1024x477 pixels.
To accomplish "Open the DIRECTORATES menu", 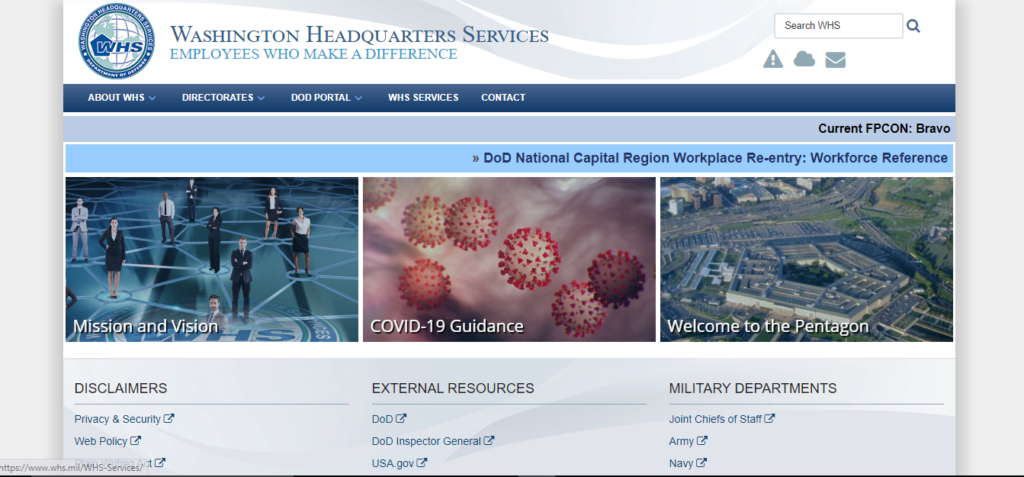I will coord(217,97).
